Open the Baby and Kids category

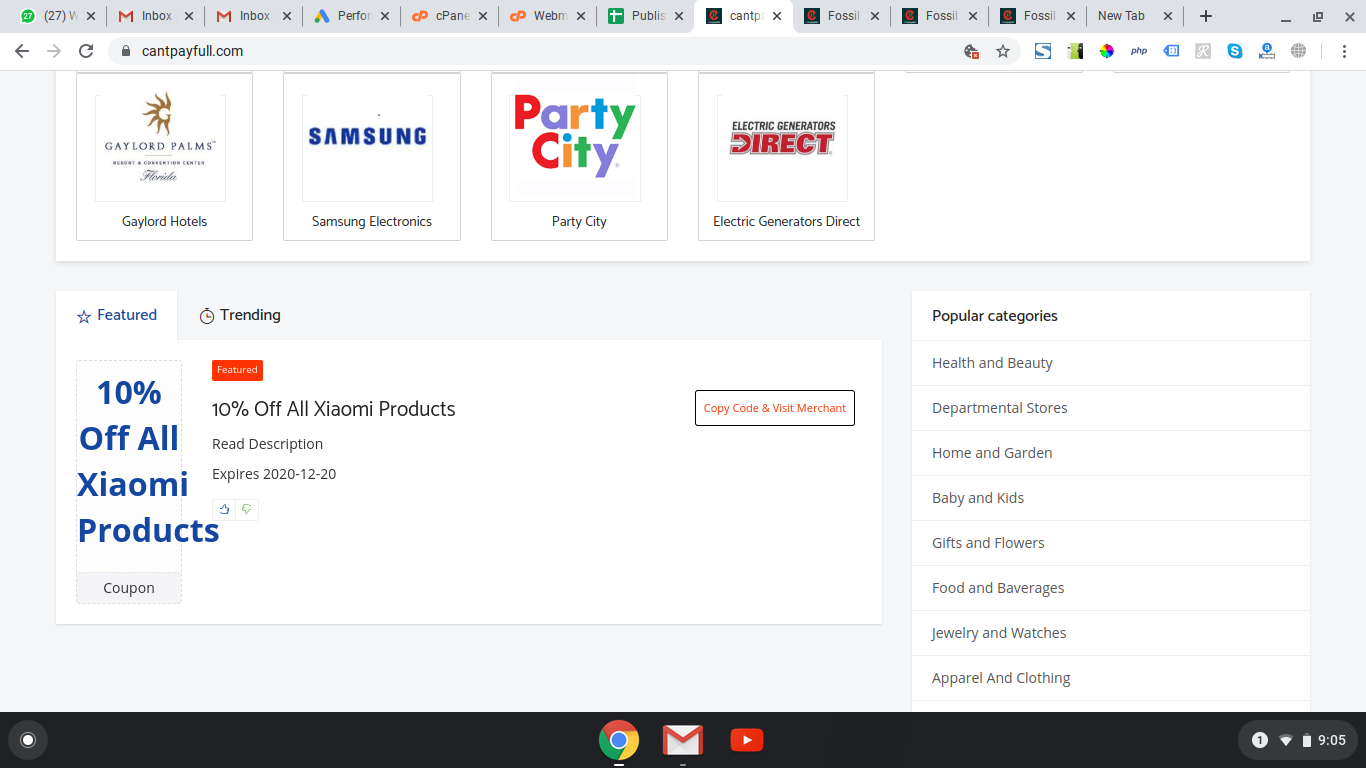point(978,498)
